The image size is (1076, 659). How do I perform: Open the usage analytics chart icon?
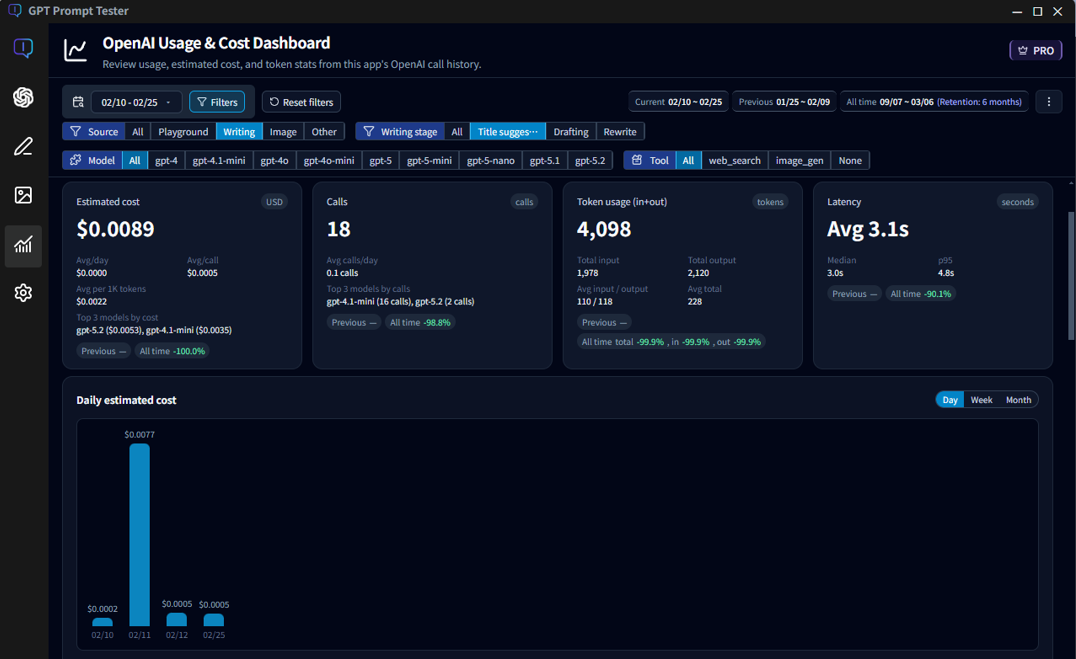click(22, 245)
